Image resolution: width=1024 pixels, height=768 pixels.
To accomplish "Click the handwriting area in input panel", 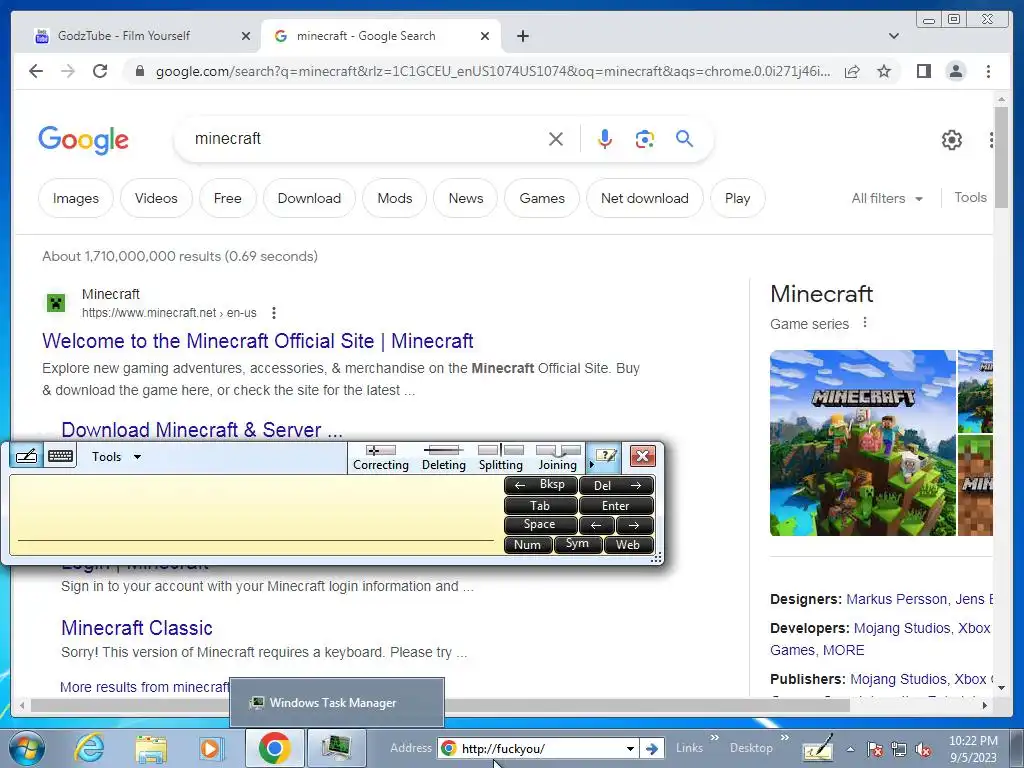I will [x=255, y=515].
